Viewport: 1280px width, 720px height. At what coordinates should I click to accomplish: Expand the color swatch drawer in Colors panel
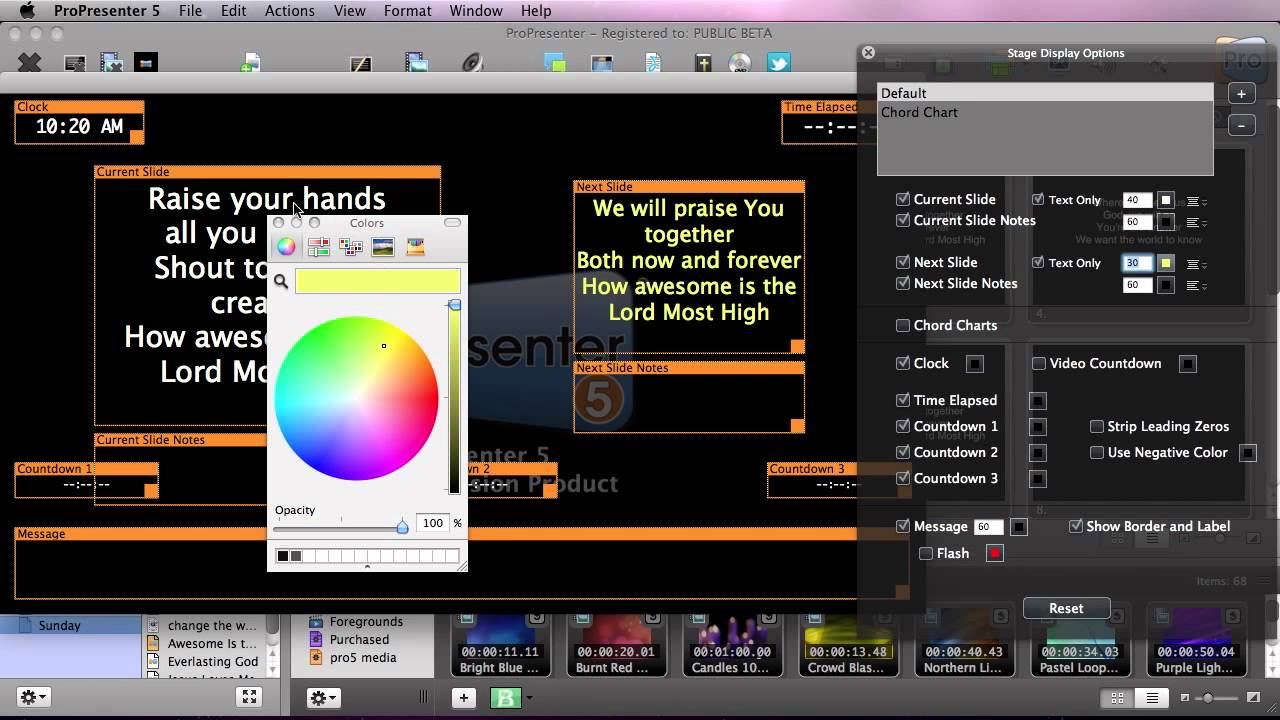coord(367,566)
